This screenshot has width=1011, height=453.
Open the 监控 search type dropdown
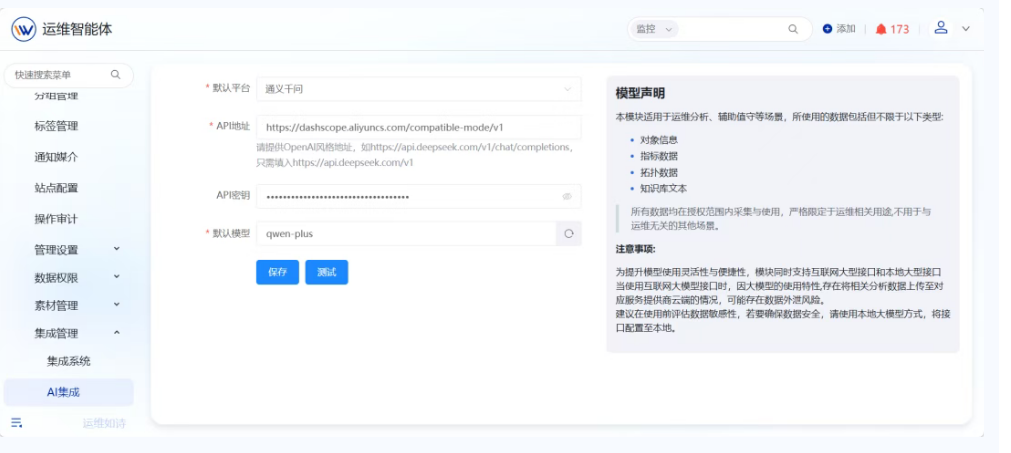tap(655, 29)
